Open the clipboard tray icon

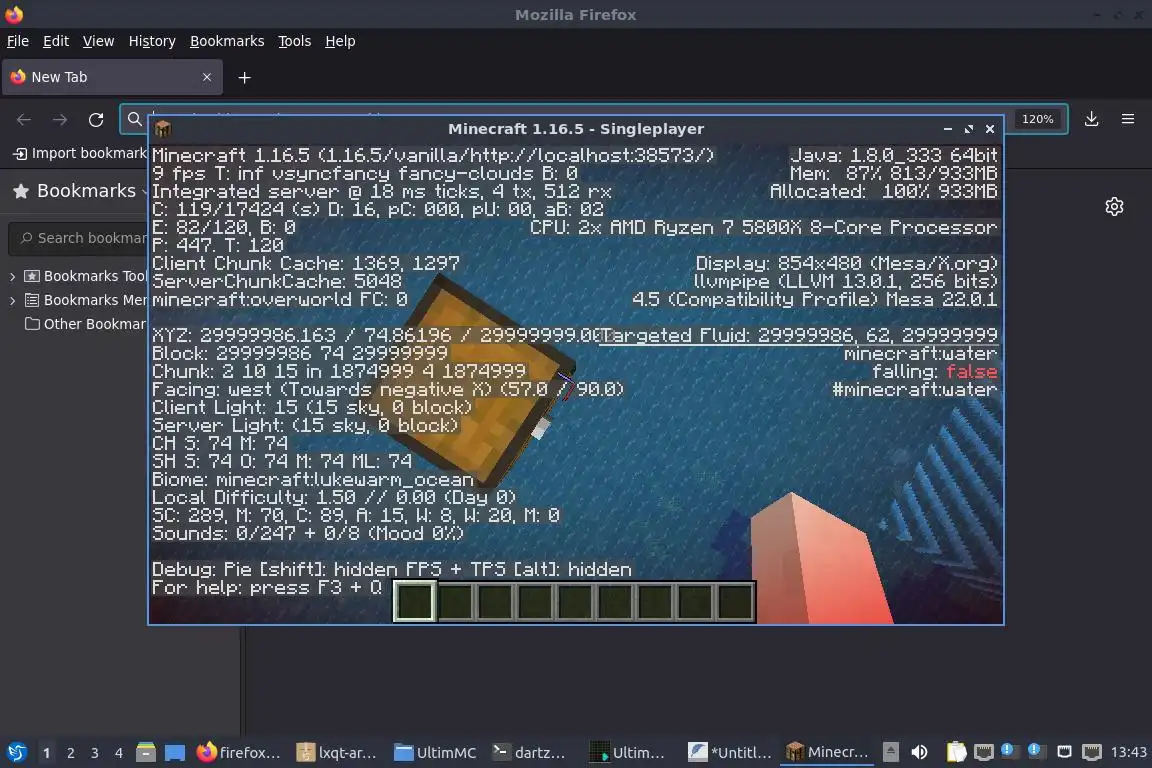click(x=956, y=752)
